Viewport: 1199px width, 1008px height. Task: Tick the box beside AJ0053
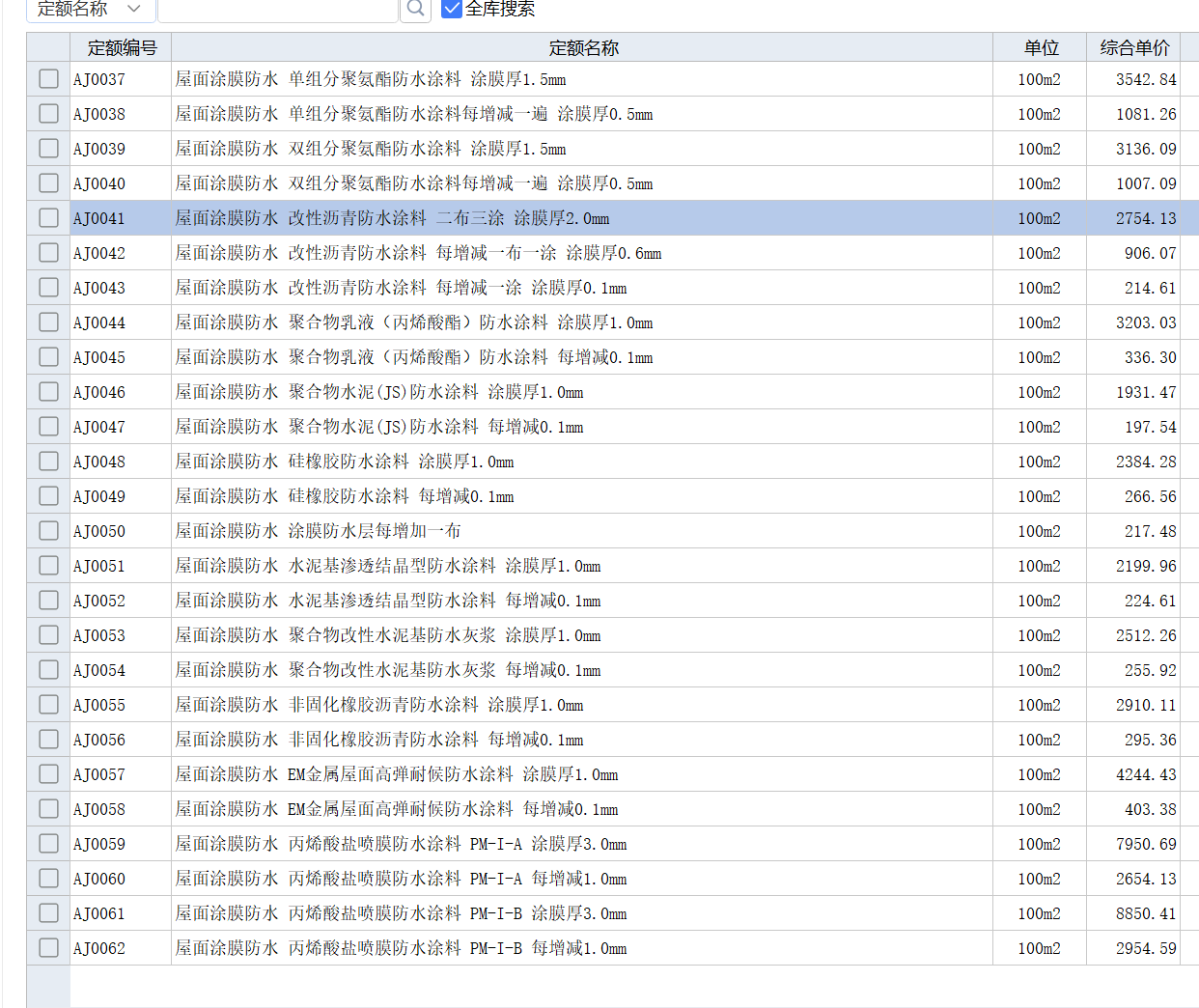[48, 635]
